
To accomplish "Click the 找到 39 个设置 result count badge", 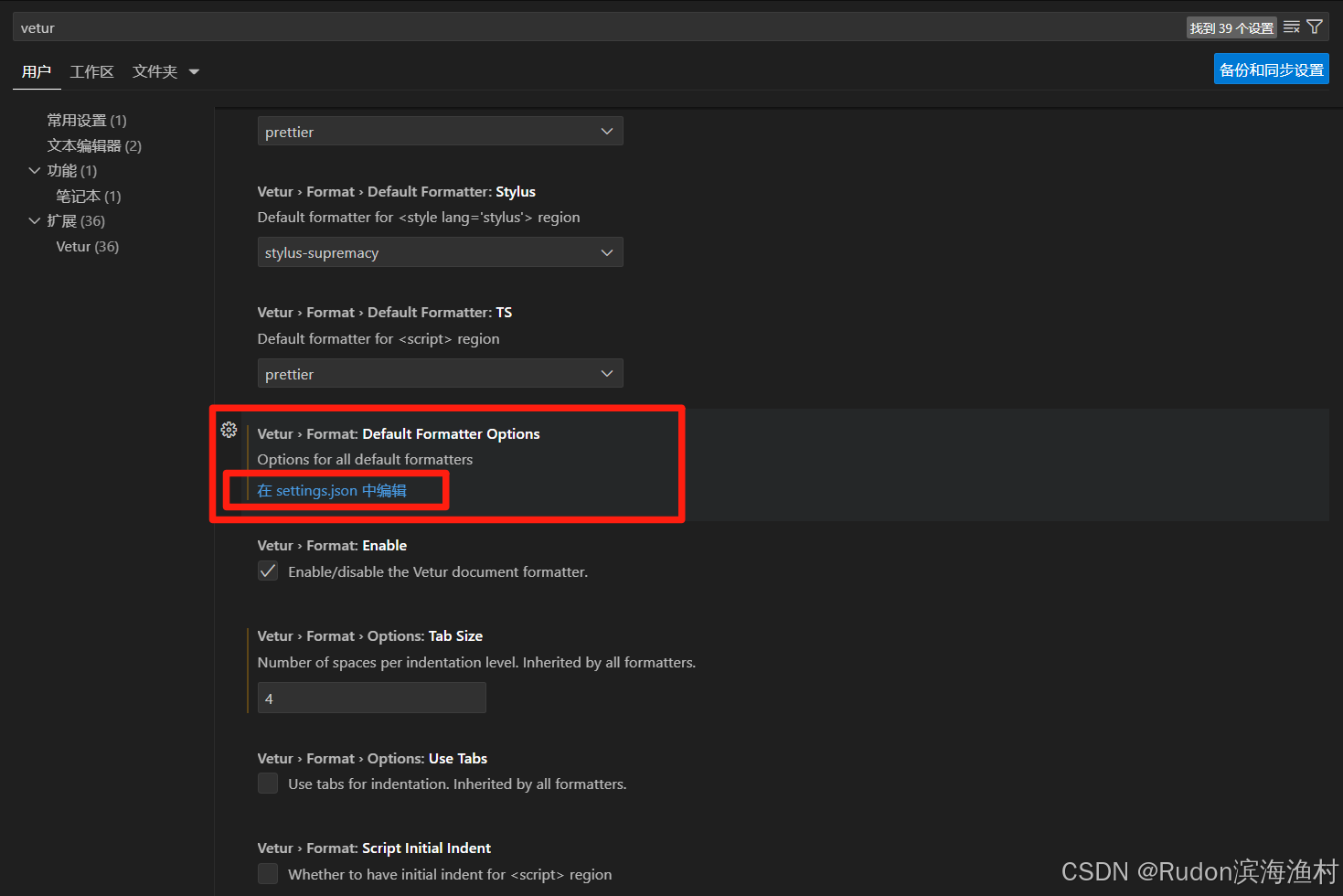I will [1231, 28].
